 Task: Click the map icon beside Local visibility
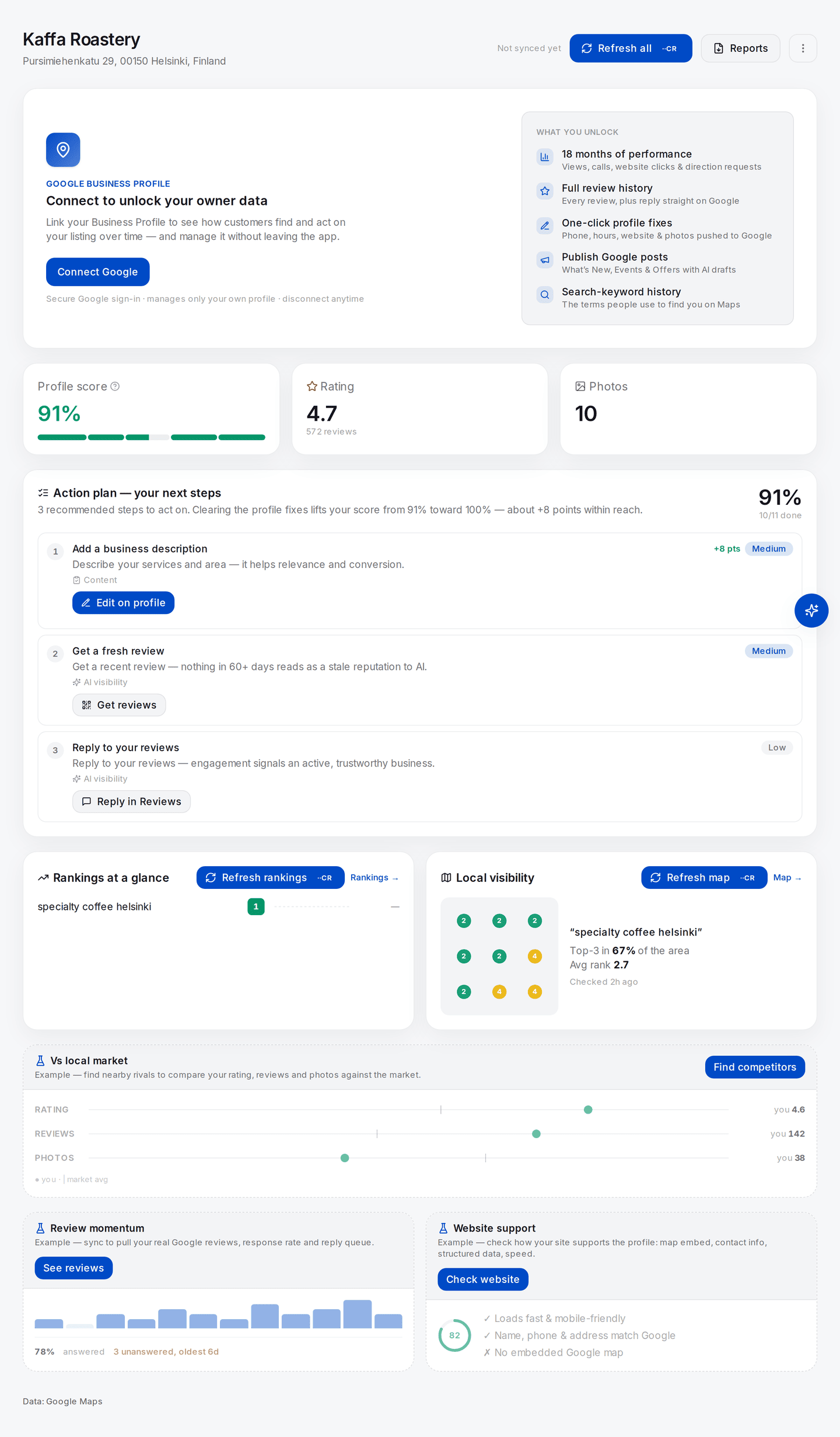coord(446,878)
